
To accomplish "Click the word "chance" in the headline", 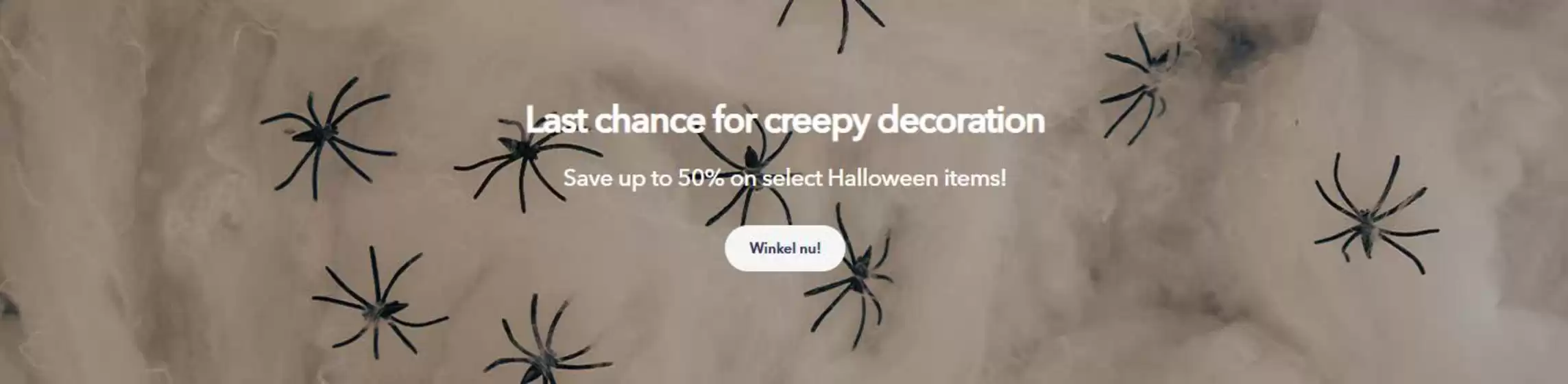I will tap(649, 120).
